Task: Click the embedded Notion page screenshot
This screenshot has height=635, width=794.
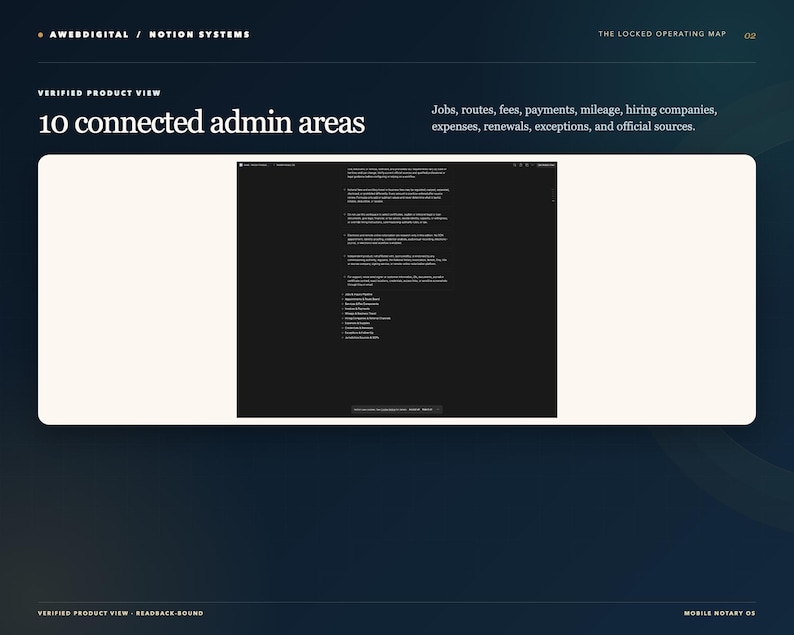Action: pyautogui.click(x=397, y=290)
